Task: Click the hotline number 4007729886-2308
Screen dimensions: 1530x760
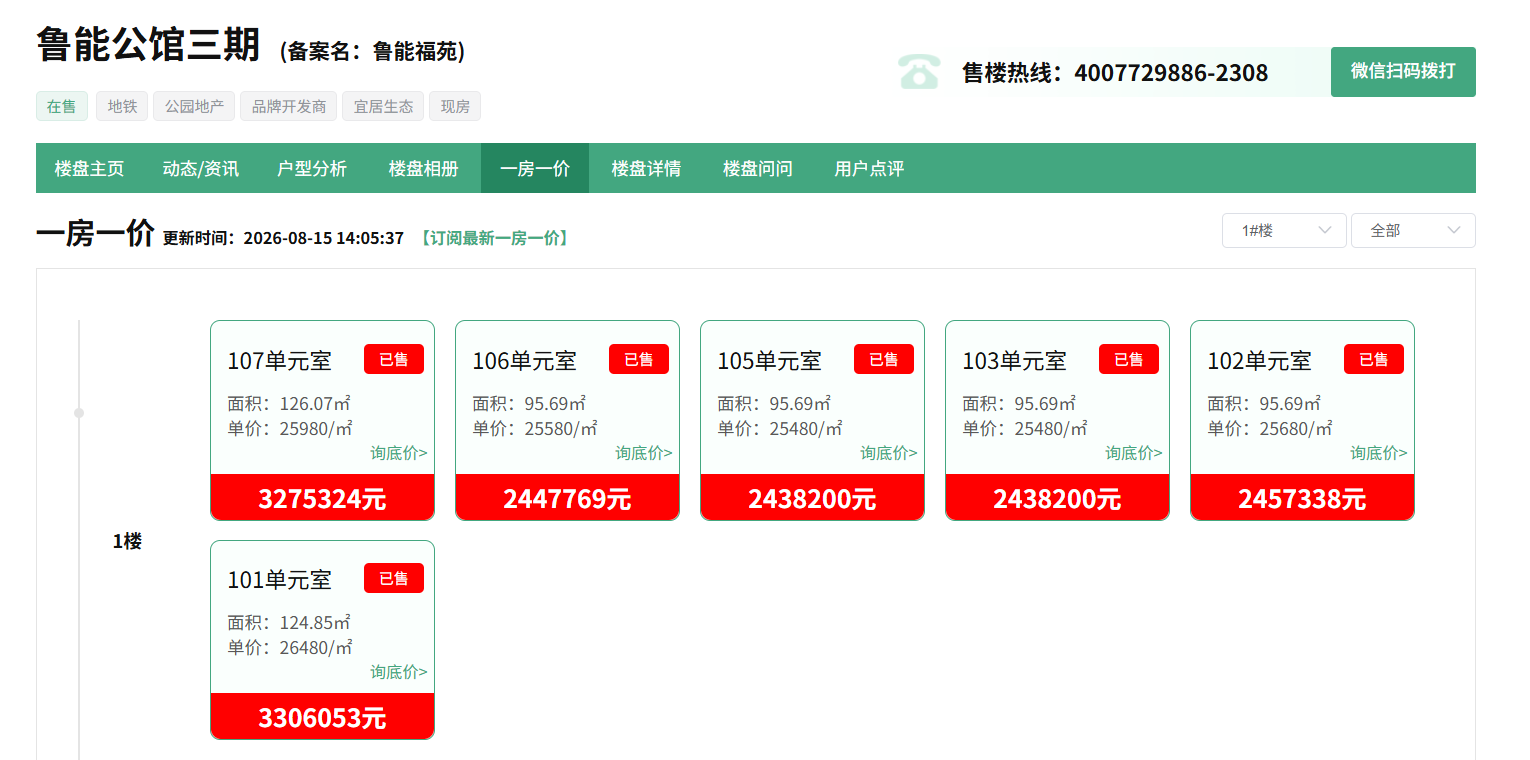Action: [1171, 72]
